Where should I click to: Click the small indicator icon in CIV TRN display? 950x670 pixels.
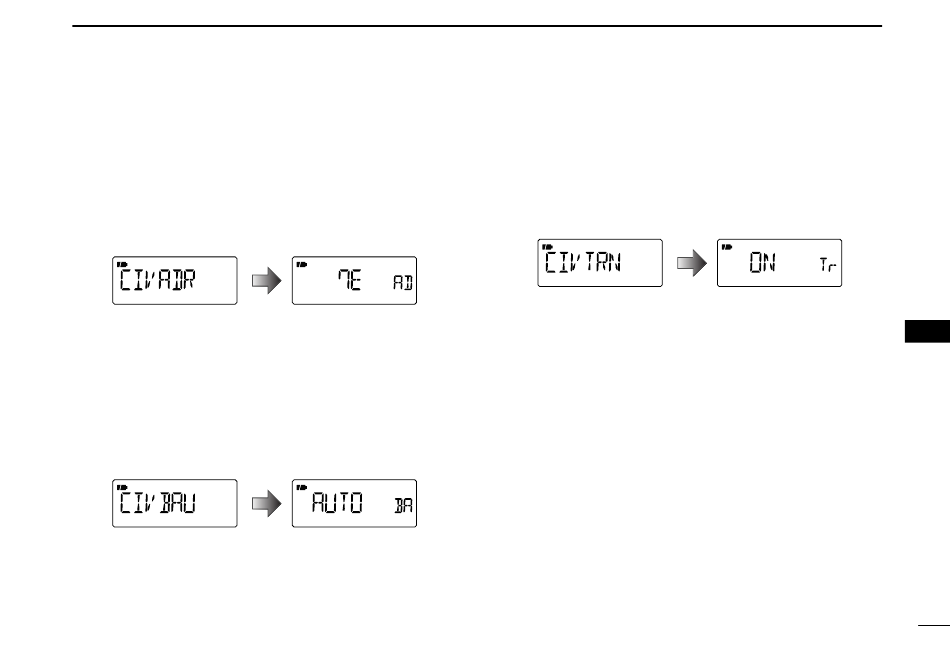547,247
